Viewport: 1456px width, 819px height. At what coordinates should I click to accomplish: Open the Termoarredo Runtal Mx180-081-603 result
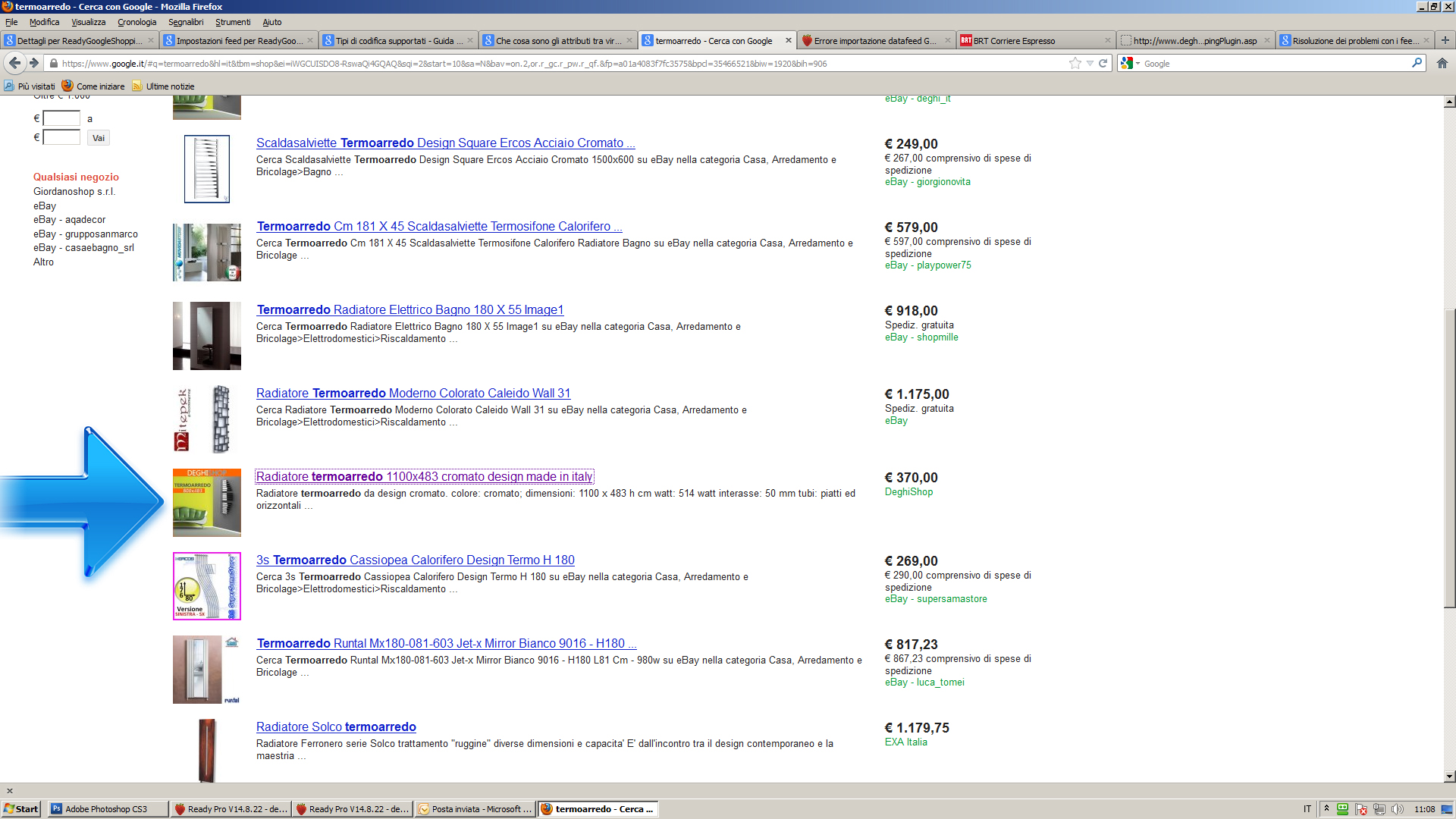pyautogui.click(x=447, y=643)
